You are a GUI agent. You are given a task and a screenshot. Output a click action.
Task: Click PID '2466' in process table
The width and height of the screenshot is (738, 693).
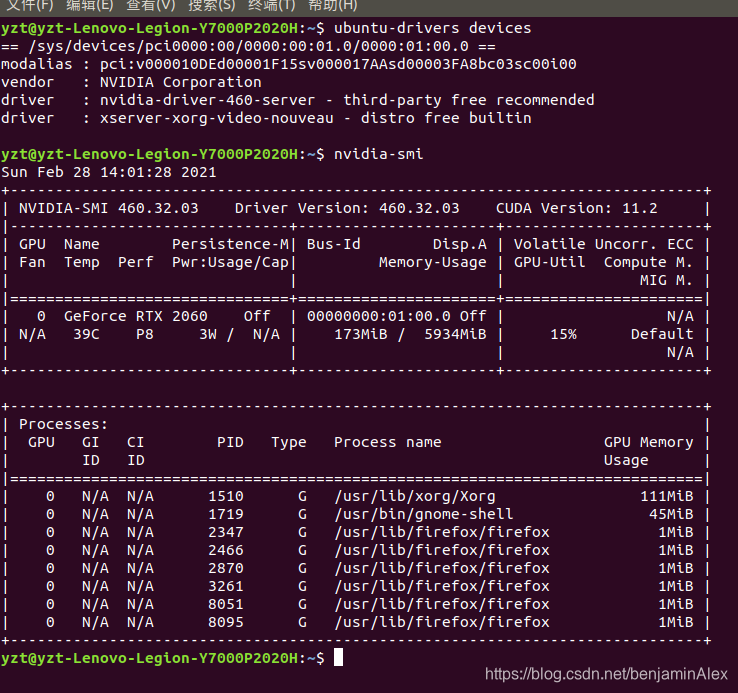226,550
